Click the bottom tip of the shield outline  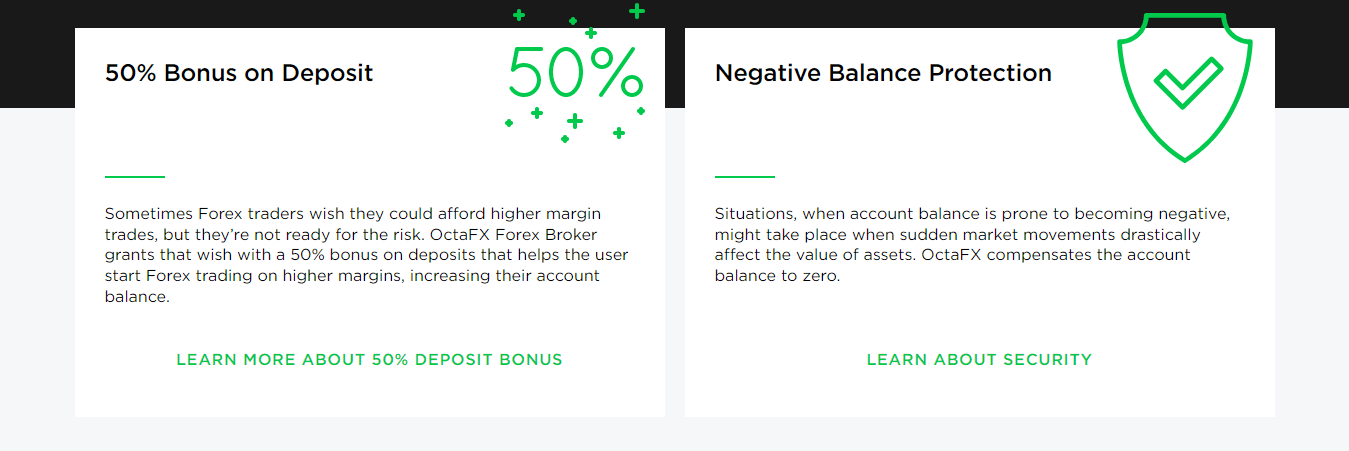[x=1186, y=158]
